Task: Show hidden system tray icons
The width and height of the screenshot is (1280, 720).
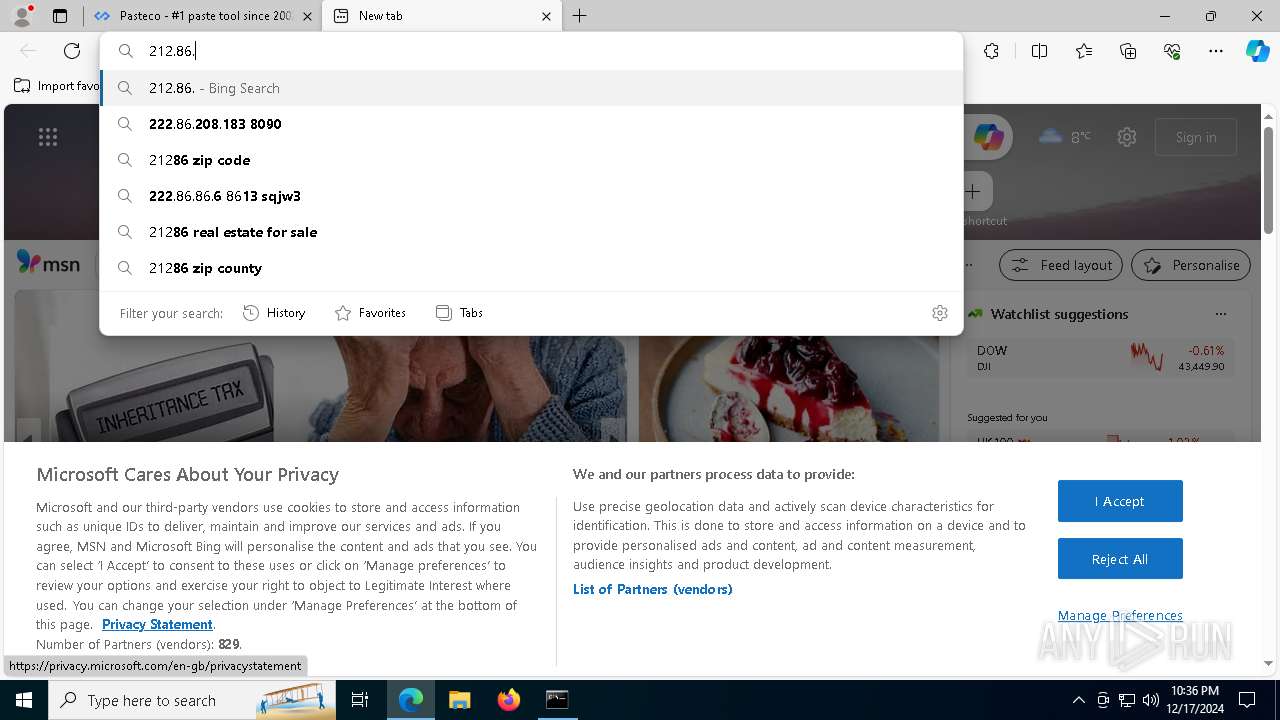Action: pos(1078,700)
